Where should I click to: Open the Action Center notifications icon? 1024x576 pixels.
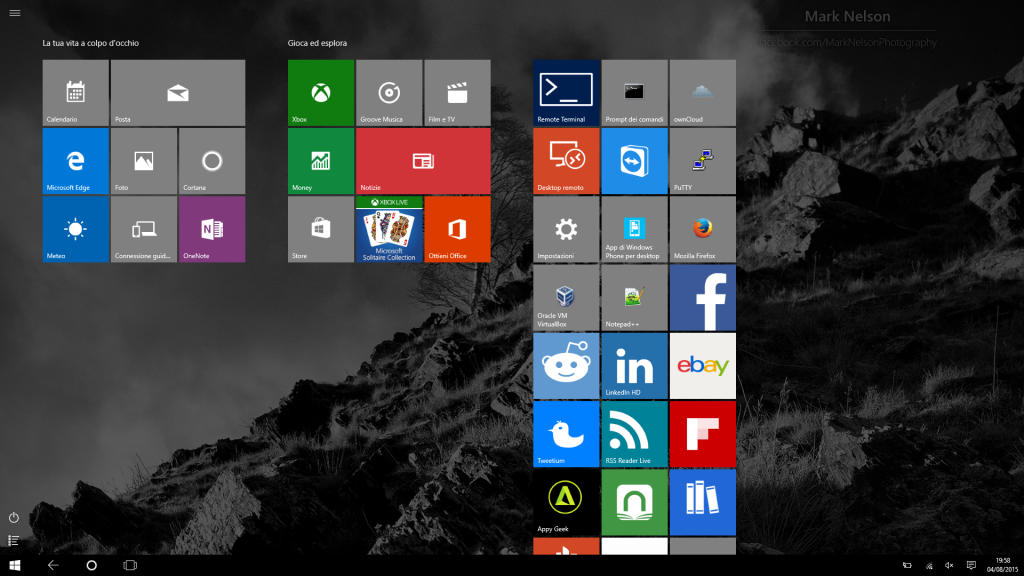point(971,566)
